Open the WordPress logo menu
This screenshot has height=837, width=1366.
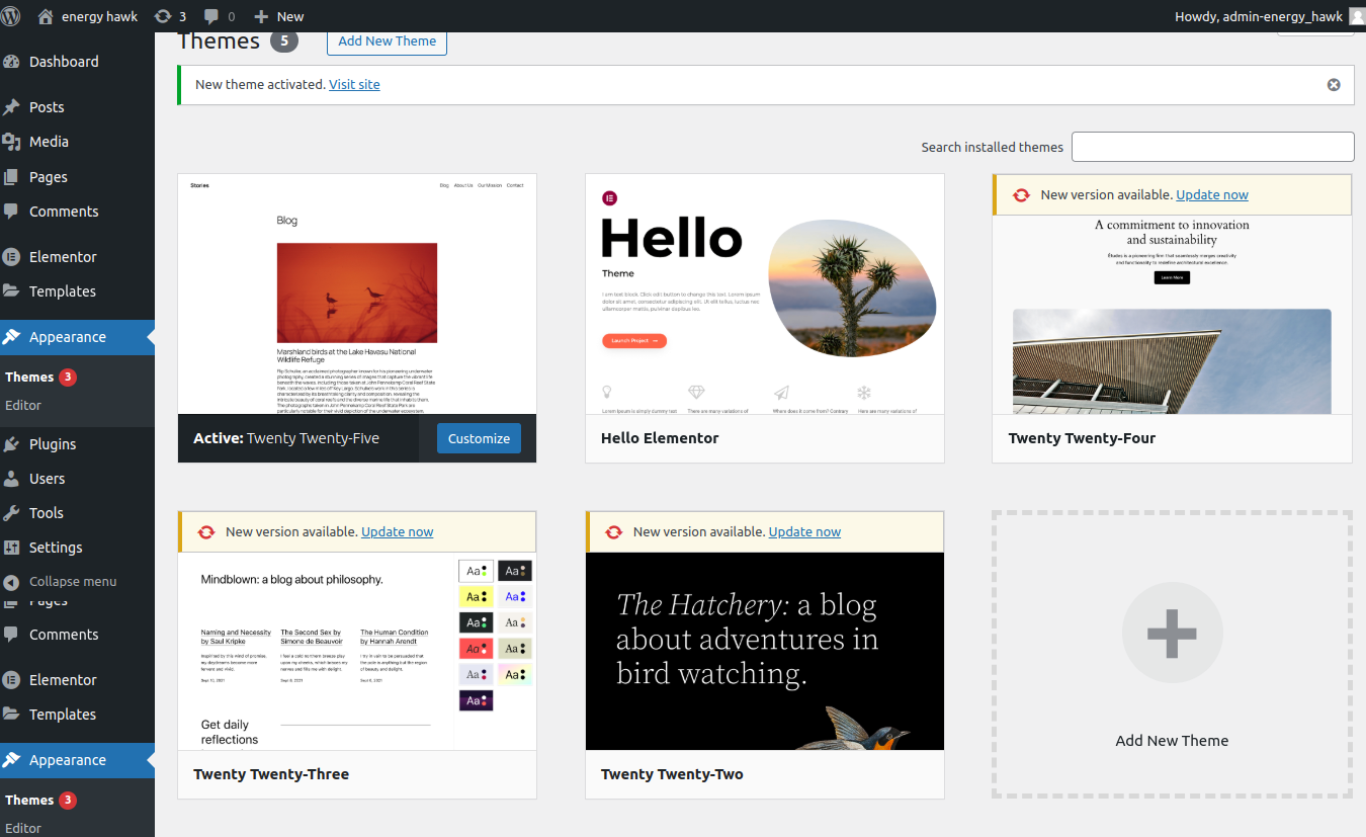12,16
